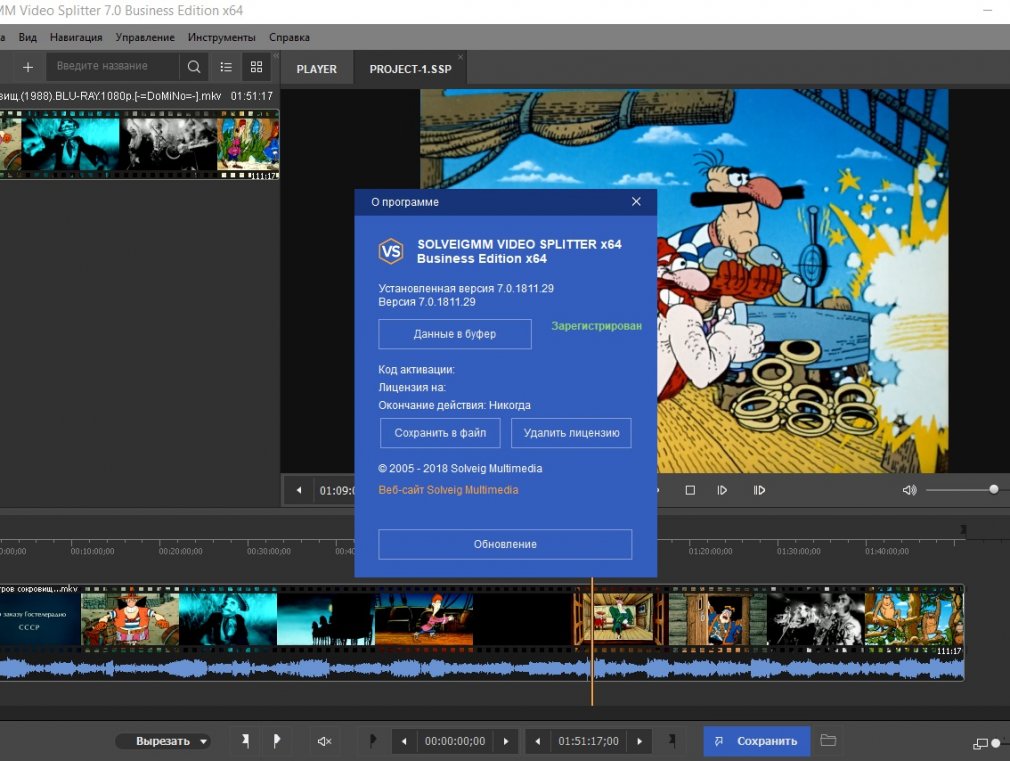
Task: Click timeline ruler at 01:30:00;00
Action: point(799,552)
